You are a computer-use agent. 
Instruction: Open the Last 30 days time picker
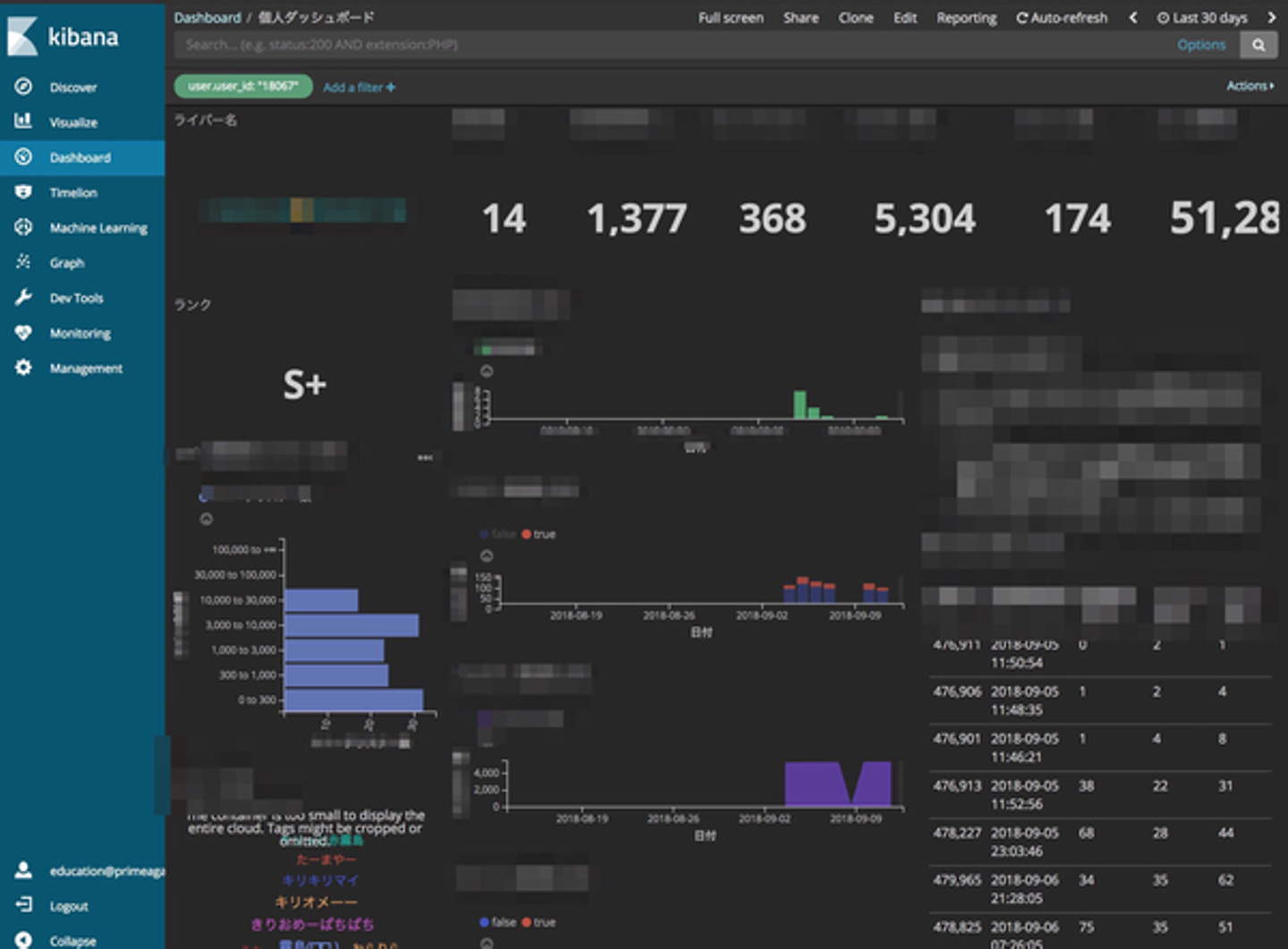(x=1202, y=18)
